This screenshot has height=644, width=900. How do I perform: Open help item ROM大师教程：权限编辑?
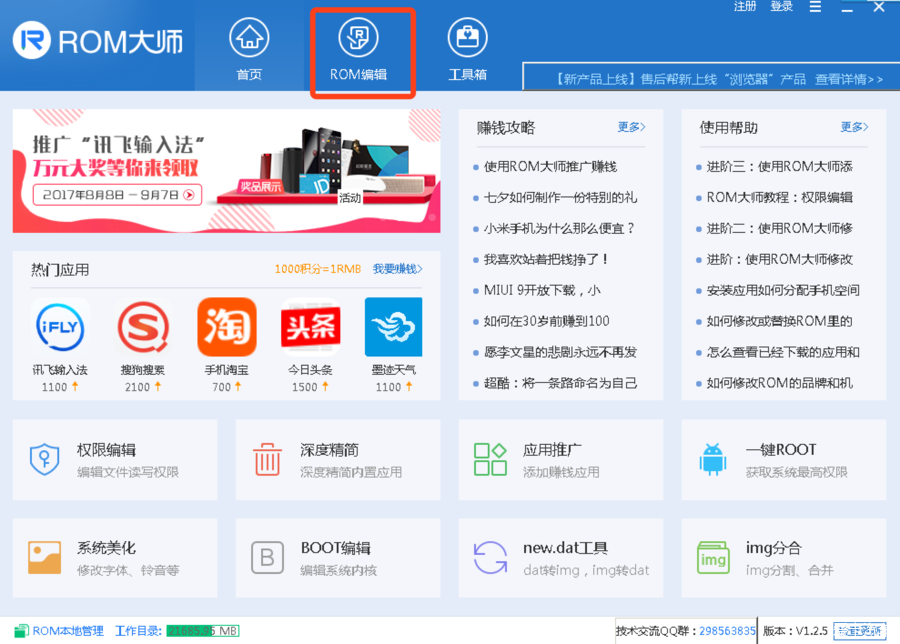(779, 197)
